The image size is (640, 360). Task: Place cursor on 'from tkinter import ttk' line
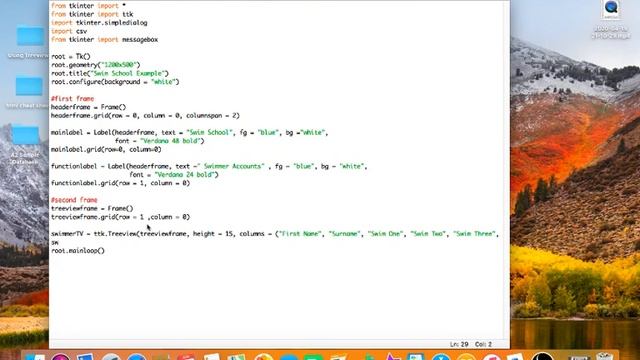92,14
